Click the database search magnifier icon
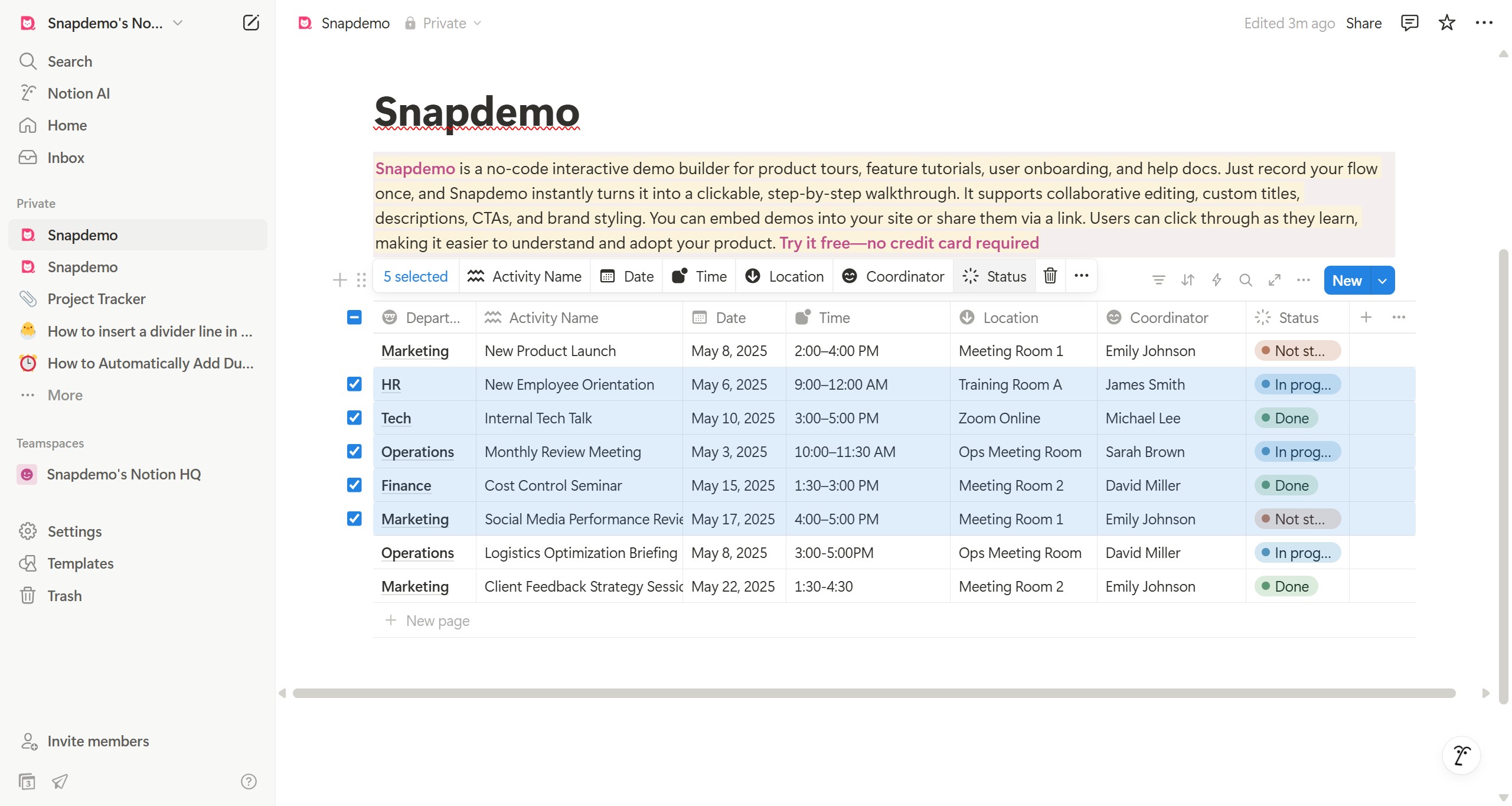Viewport: 1512px width, 806px height. (1245, 280)
